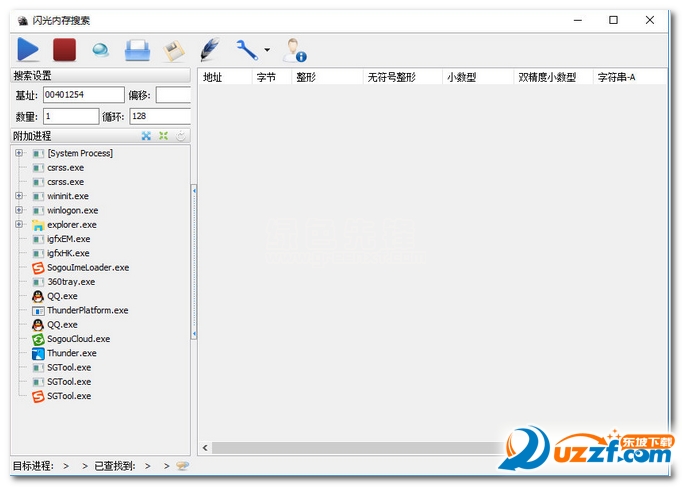Click the 地址 column header

[x=213, y=77]
